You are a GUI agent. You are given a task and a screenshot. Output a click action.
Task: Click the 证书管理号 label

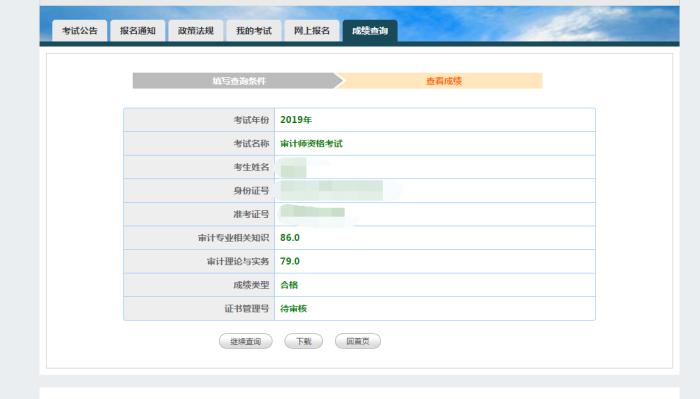(x=247, y=309)
